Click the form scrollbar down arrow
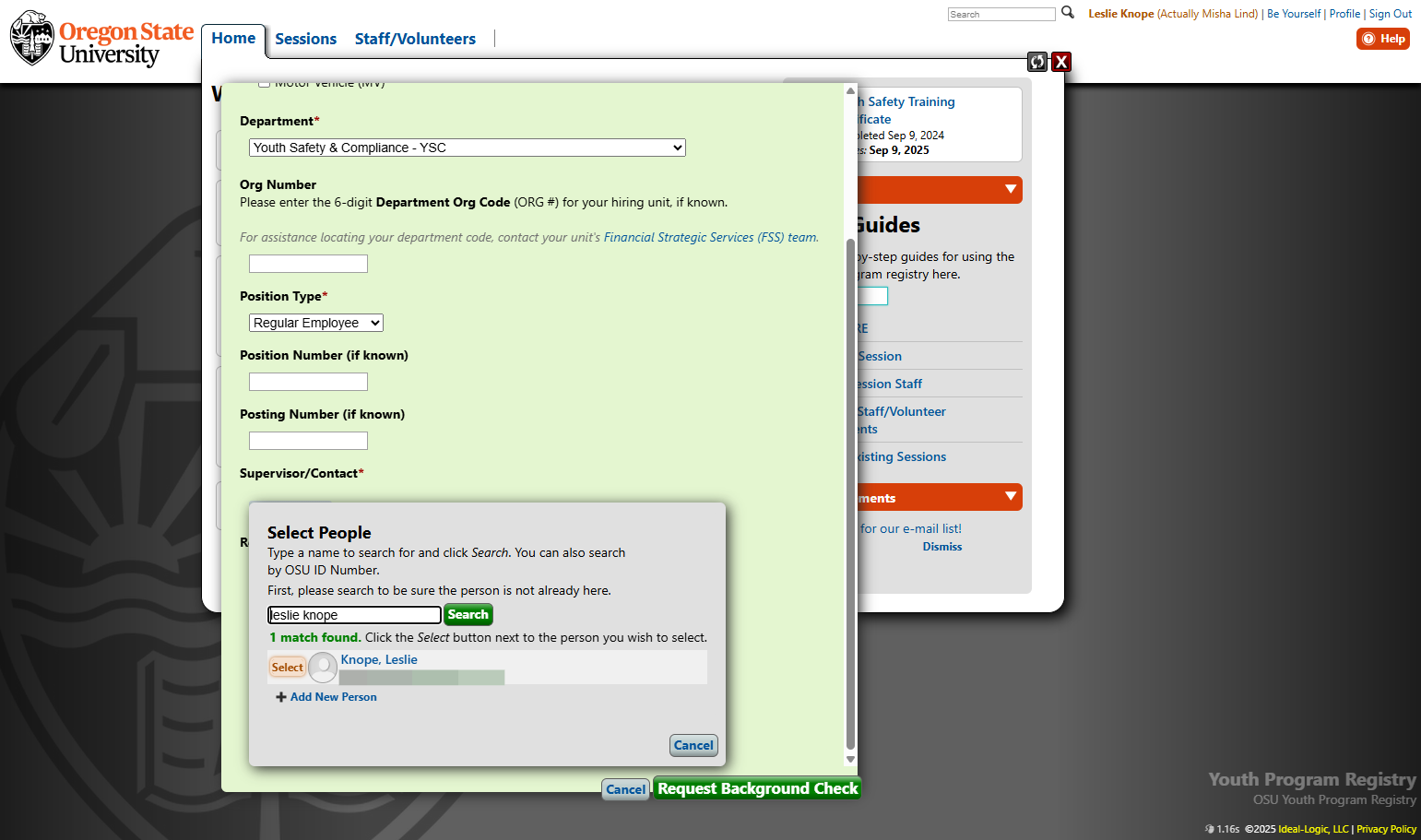This screenshot has height=840, width=1421. 850,760
